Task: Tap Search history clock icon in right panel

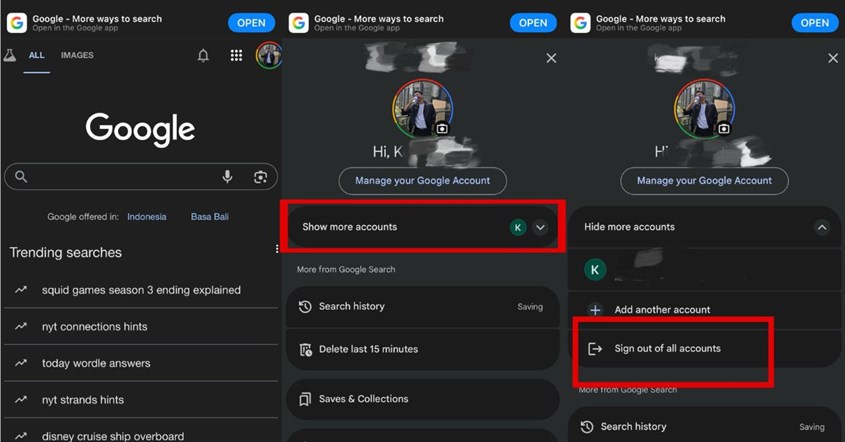Action: pyautogui.click(x=587, y=427)
